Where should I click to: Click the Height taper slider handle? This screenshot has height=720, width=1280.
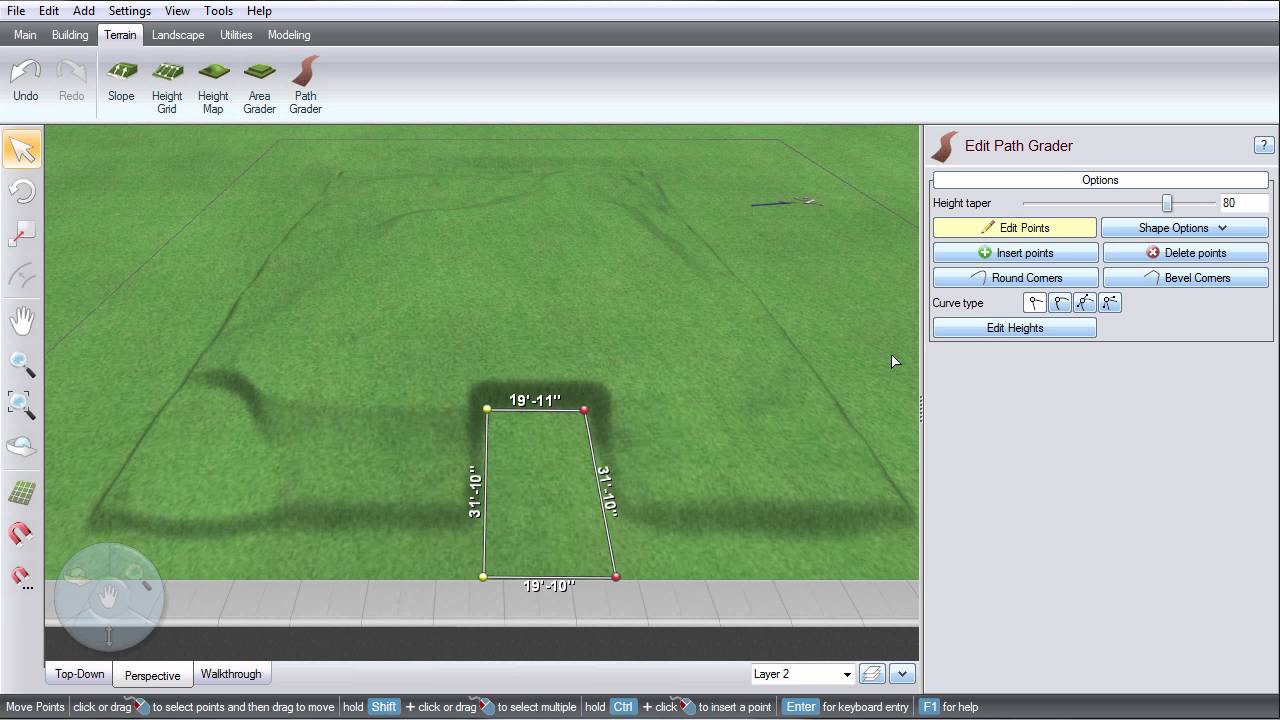[1167, 203]
